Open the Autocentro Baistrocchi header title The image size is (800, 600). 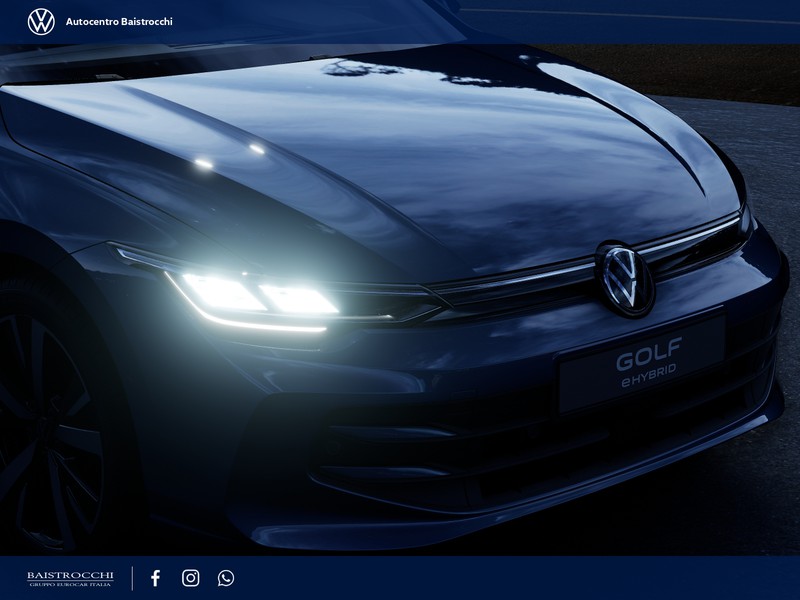[119, 21]
